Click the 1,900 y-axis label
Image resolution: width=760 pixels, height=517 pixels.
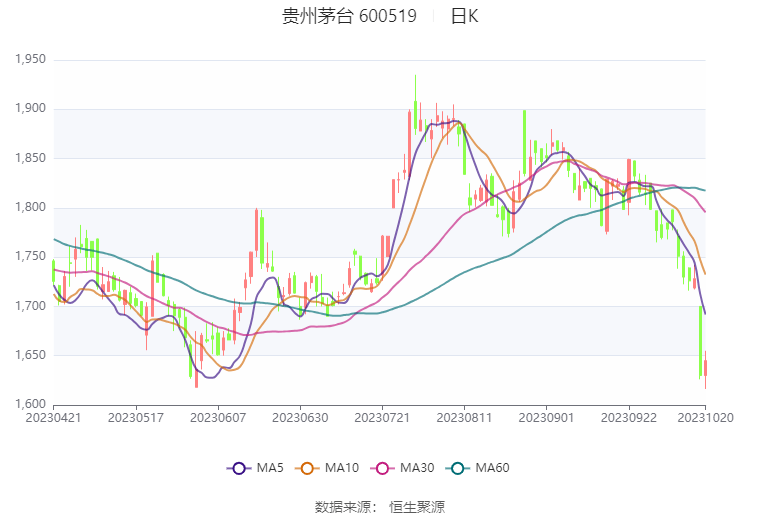point(30,109)
